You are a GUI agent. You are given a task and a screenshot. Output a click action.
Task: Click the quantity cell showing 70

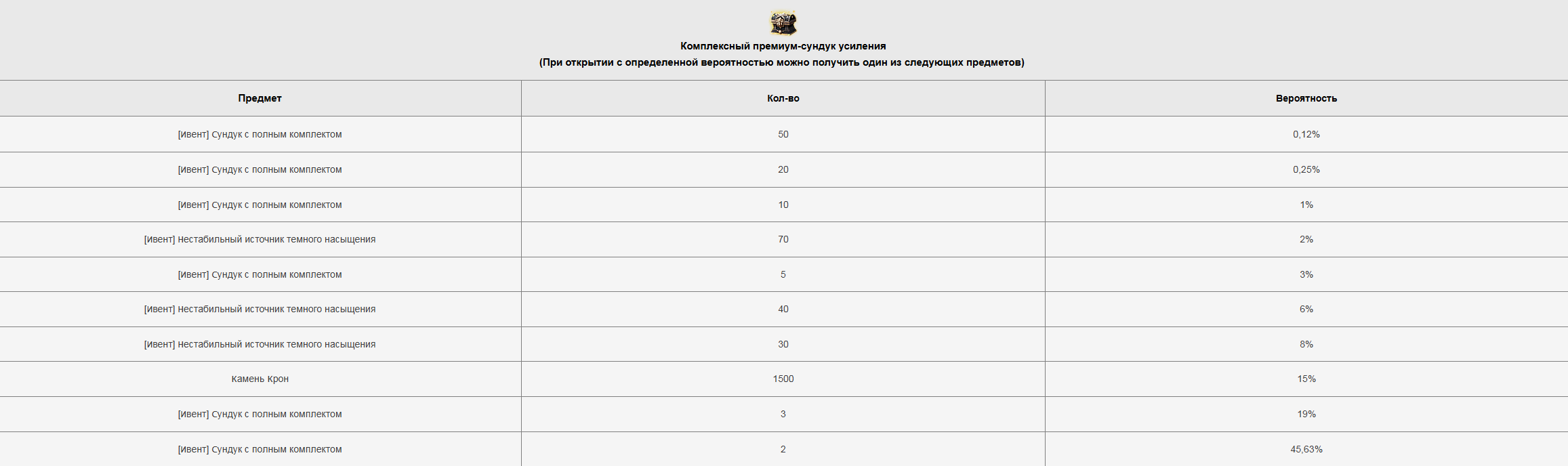[x=783, y=239]
